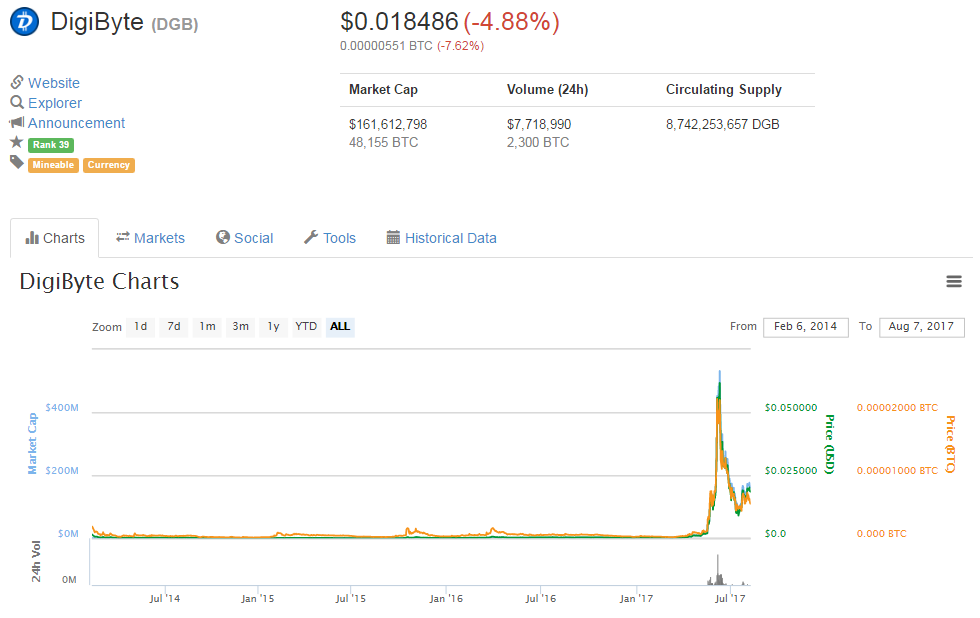
Task: Click the tag icon beside Mineable
Action: [x=17, y=162]
